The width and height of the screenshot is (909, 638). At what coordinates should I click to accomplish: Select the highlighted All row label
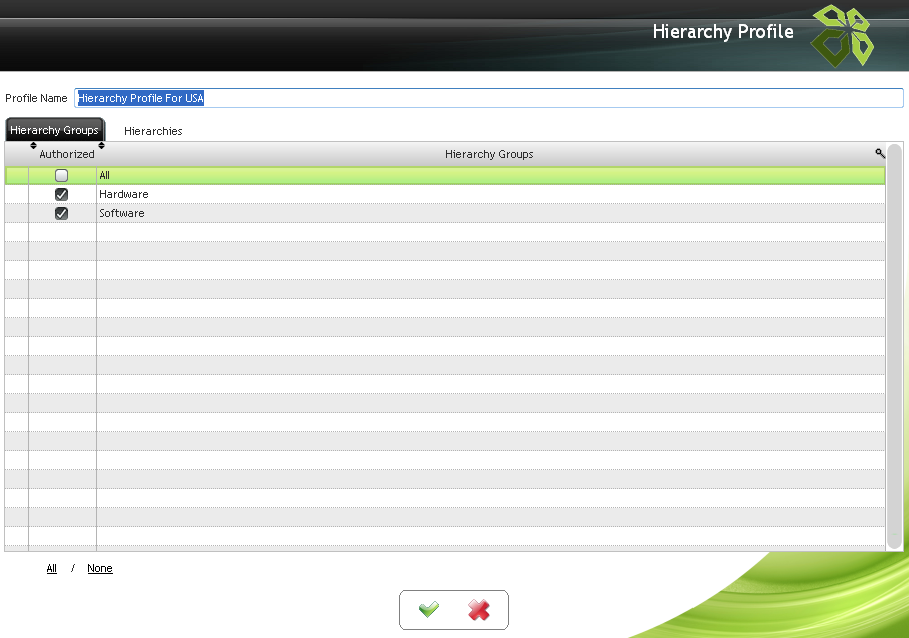coord(105,175)
